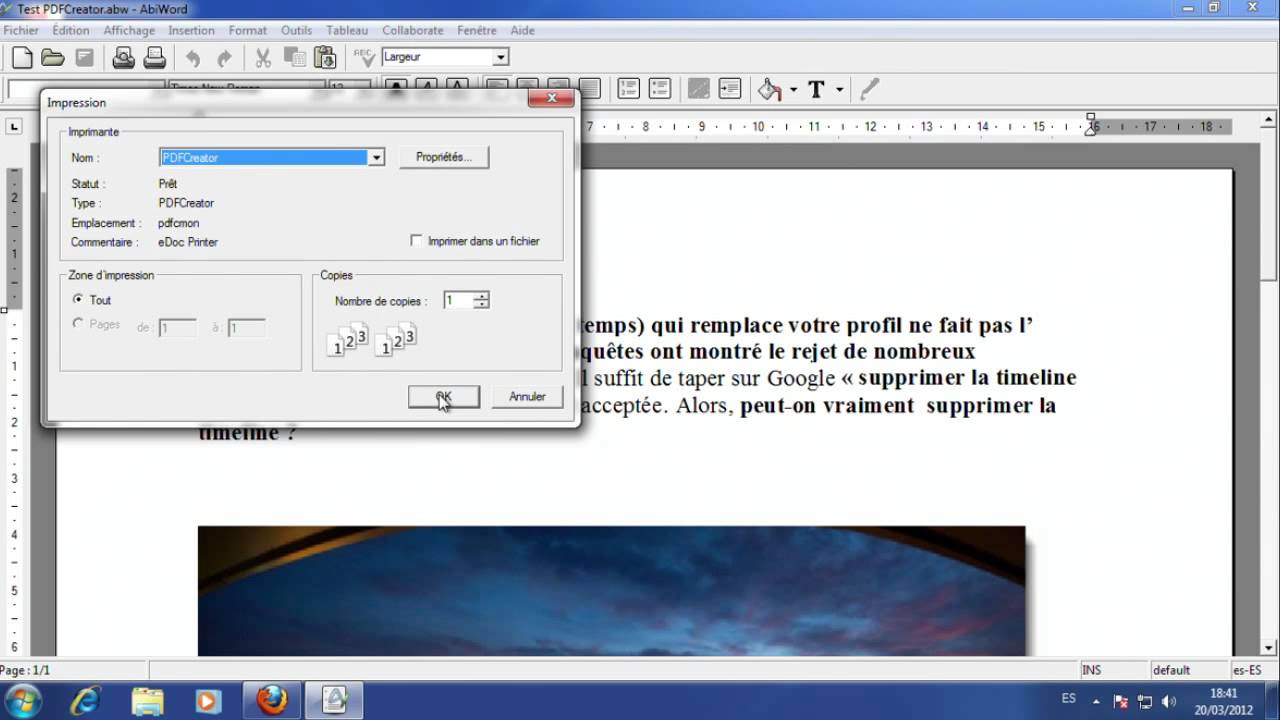Click the es-ES language status field

tap(1247, 670)
